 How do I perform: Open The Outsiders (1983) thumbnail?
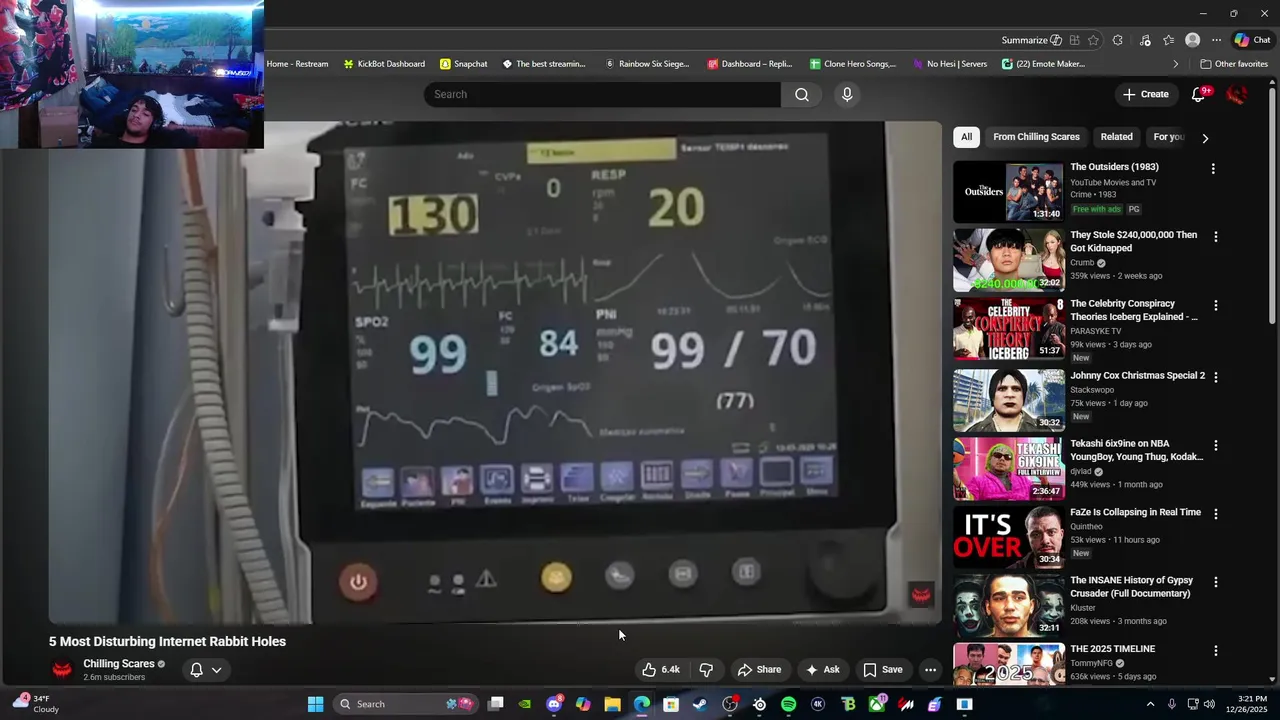coord(1008,192)
